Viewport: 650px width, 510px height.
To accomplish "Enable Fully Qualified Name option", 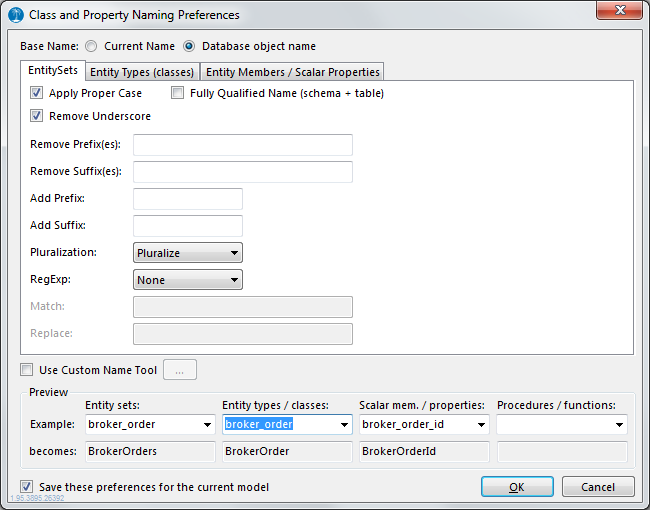I will click(178, 93).
